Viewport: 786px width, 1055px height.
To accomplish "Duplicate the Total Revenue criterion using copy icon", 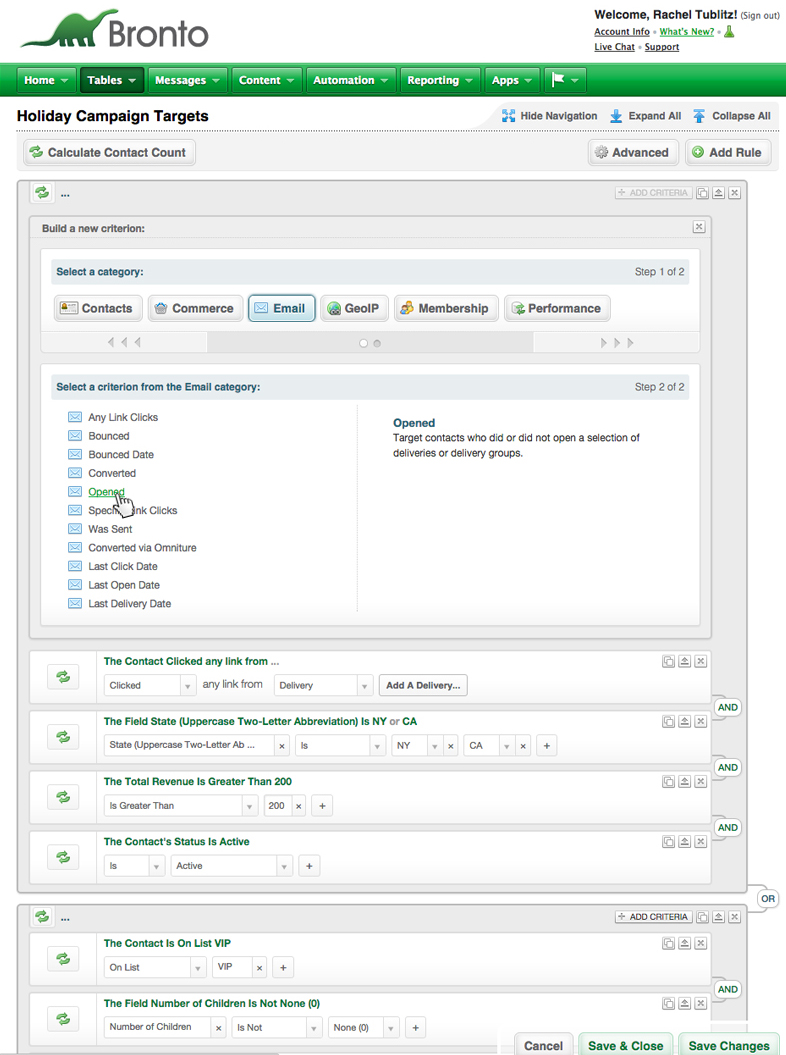I will pyautogui.click(x=667, y=781).
